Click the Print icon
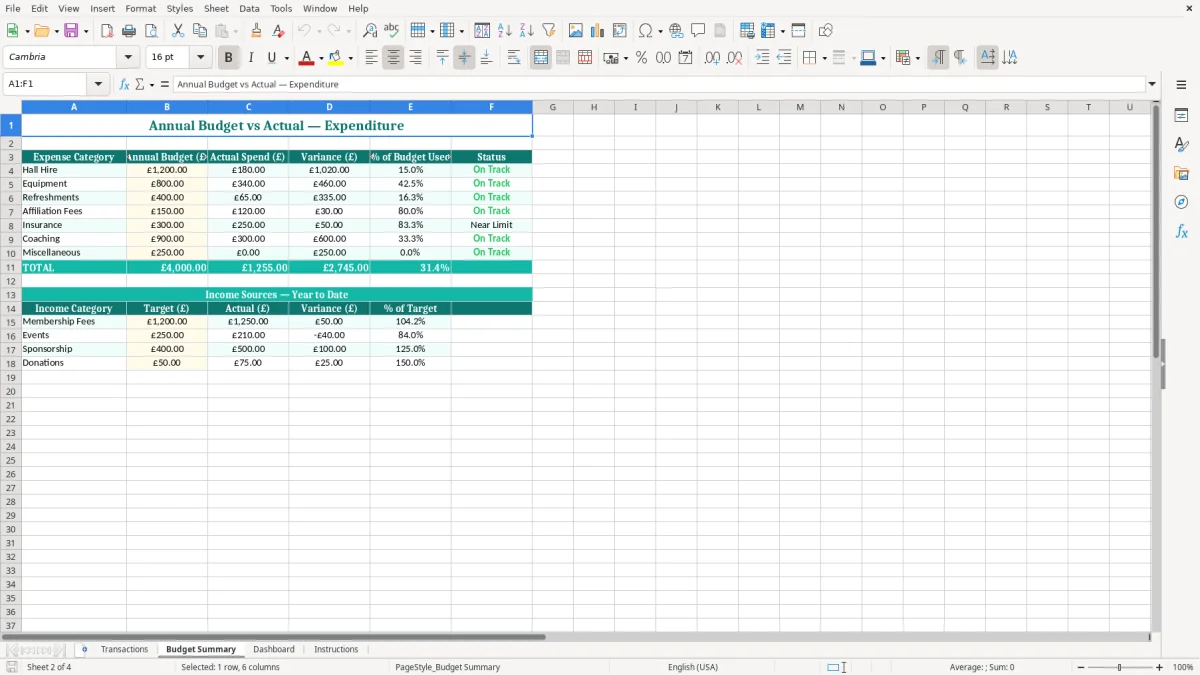Viewport: 1200px width, 675px height. tap(129, 31)
